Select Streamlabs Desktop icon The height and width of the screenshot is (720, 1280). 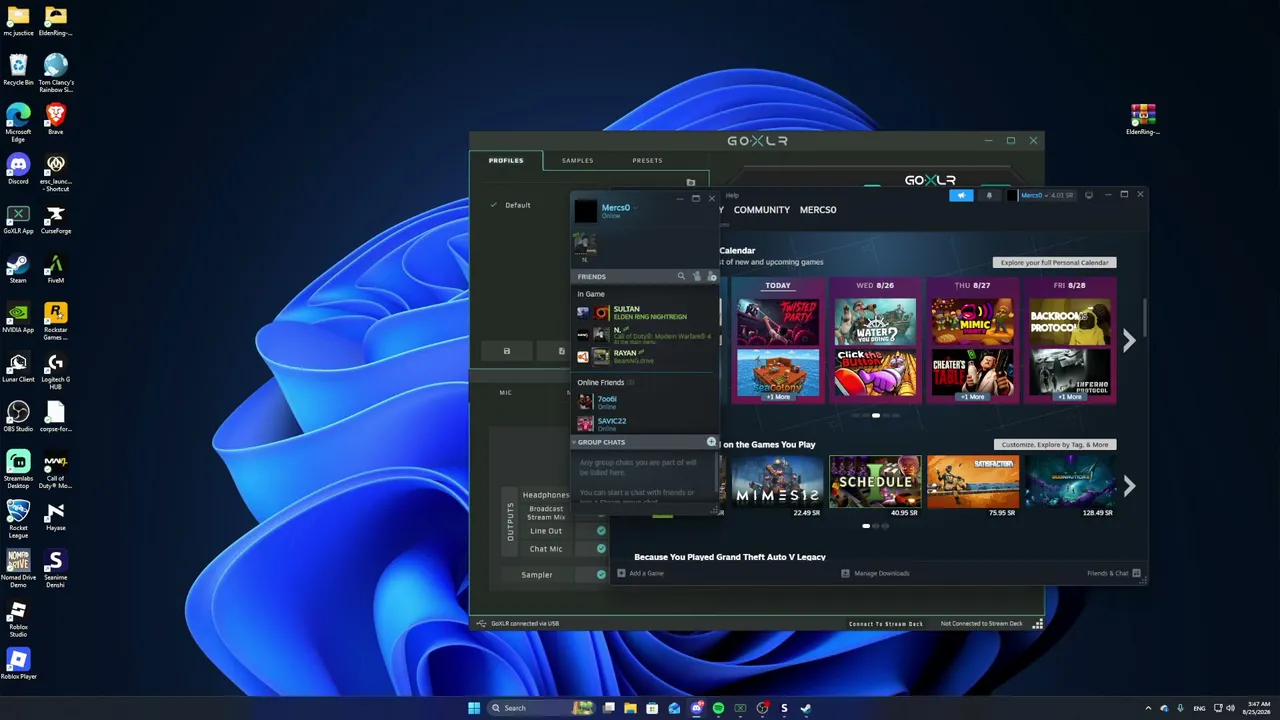click(18, 470)
